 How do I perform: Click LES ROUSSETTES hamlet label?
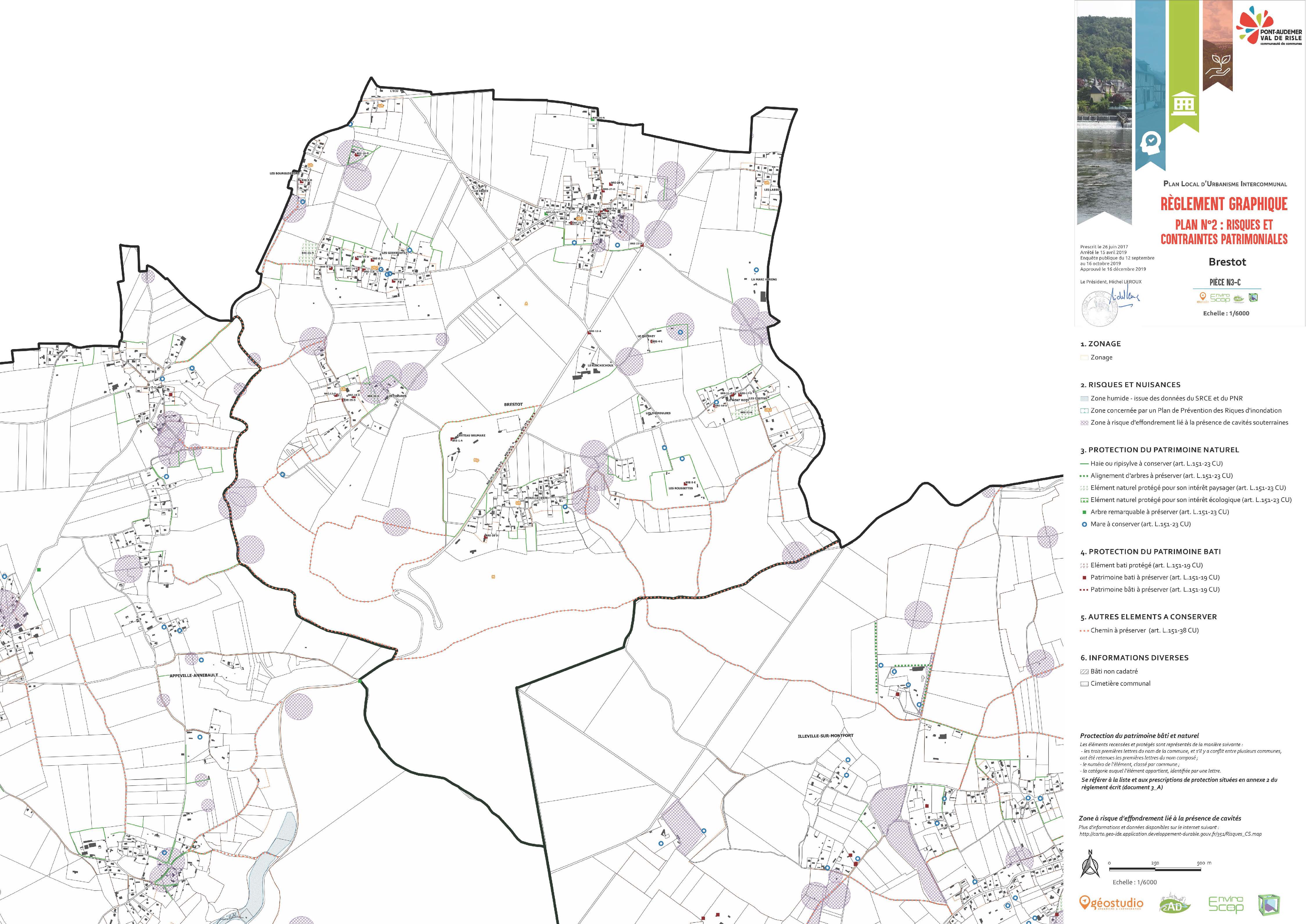[681, 488]
